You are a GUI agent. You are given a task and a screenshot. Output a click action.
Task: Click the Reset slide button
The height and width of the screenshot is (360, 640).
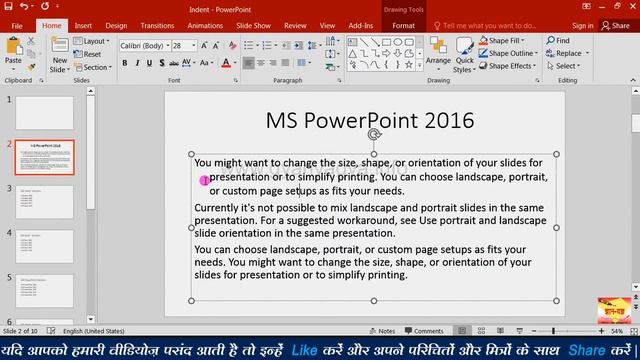click(x=87, y=54)
